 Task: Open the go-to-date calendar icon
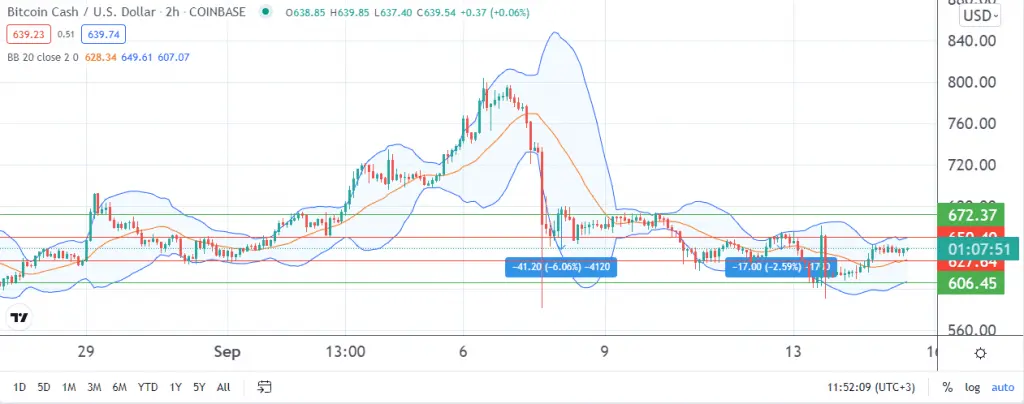(264, 387)
